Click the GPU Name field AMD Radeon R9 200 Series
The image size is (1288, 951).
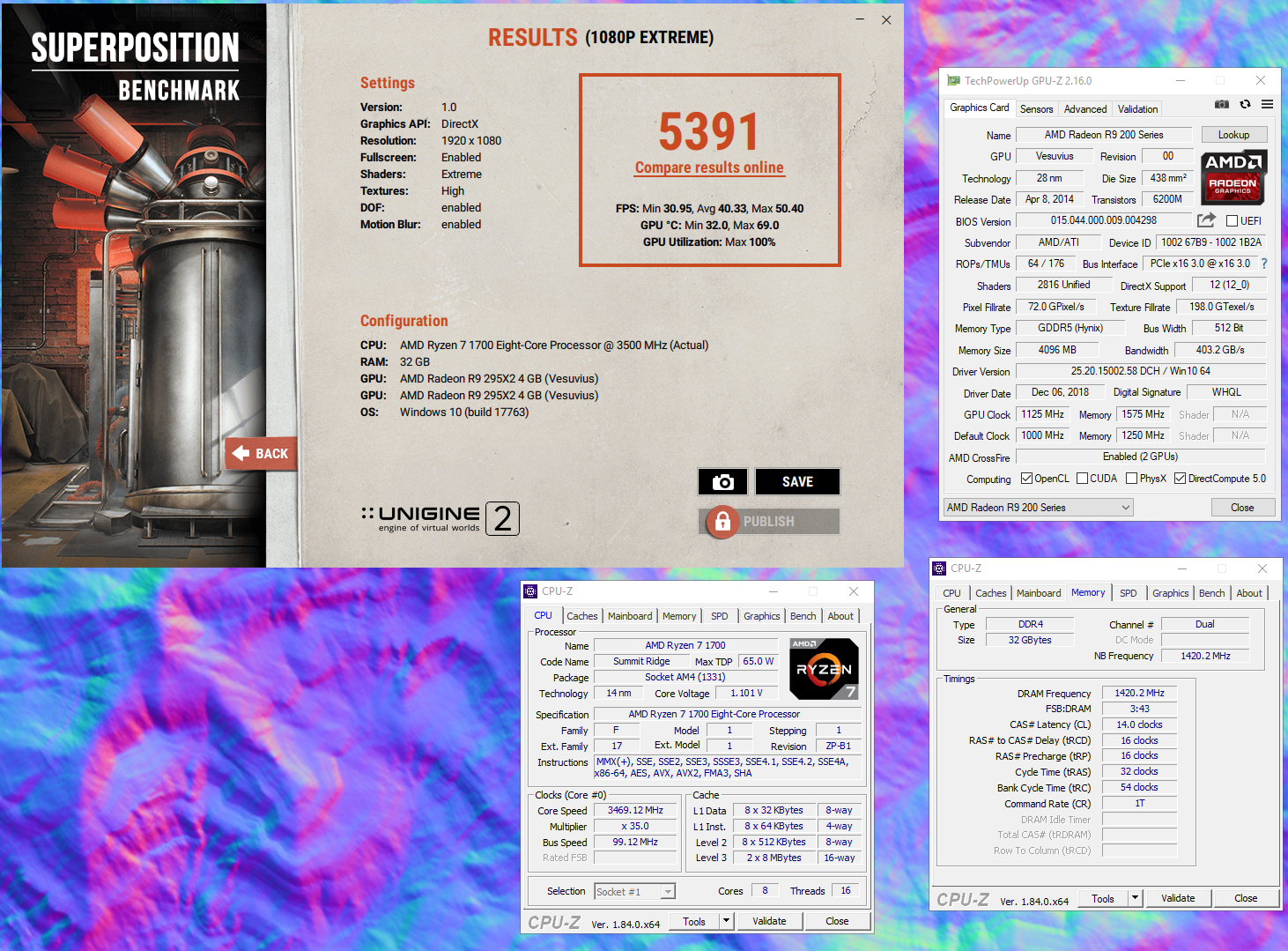[1104, 135]
